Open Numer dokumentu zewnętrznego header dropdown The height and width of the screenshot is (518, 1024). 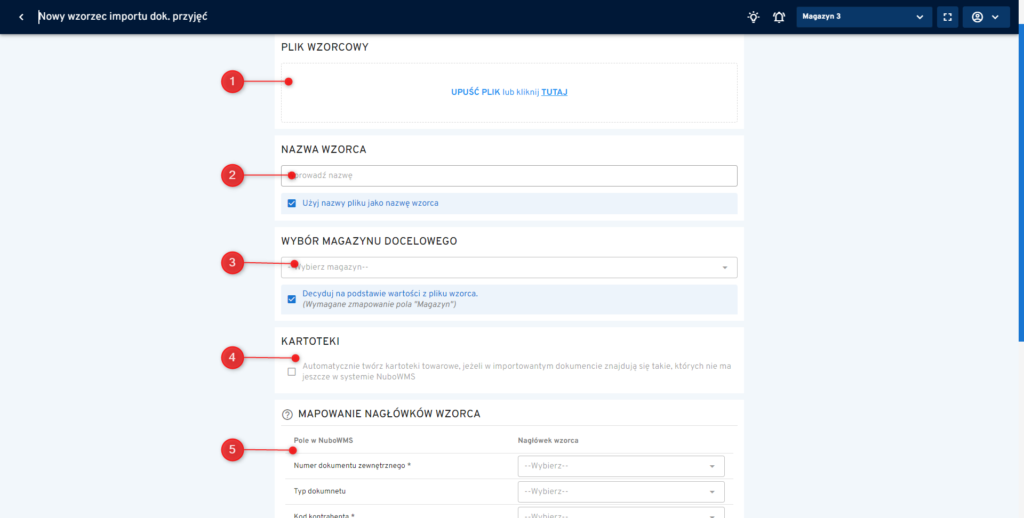pyautogui.click(x=620, y=466)
